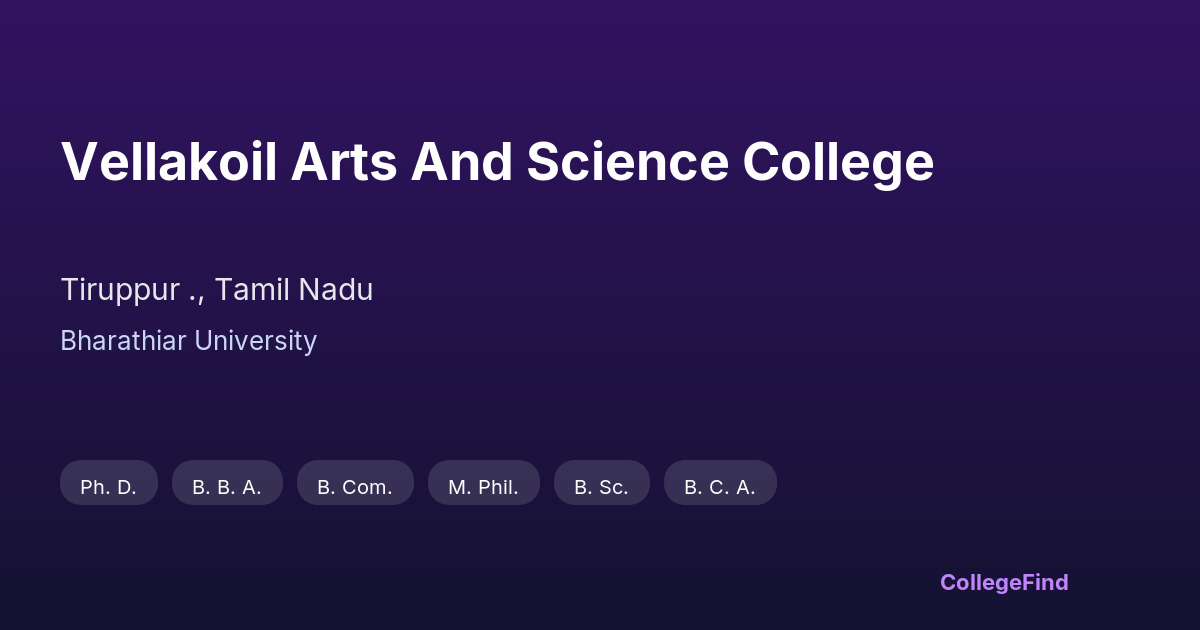Screen dimensions: 1200x630
Task: Select the B. C. A. course chip
Action: click(x=720, y=487)
